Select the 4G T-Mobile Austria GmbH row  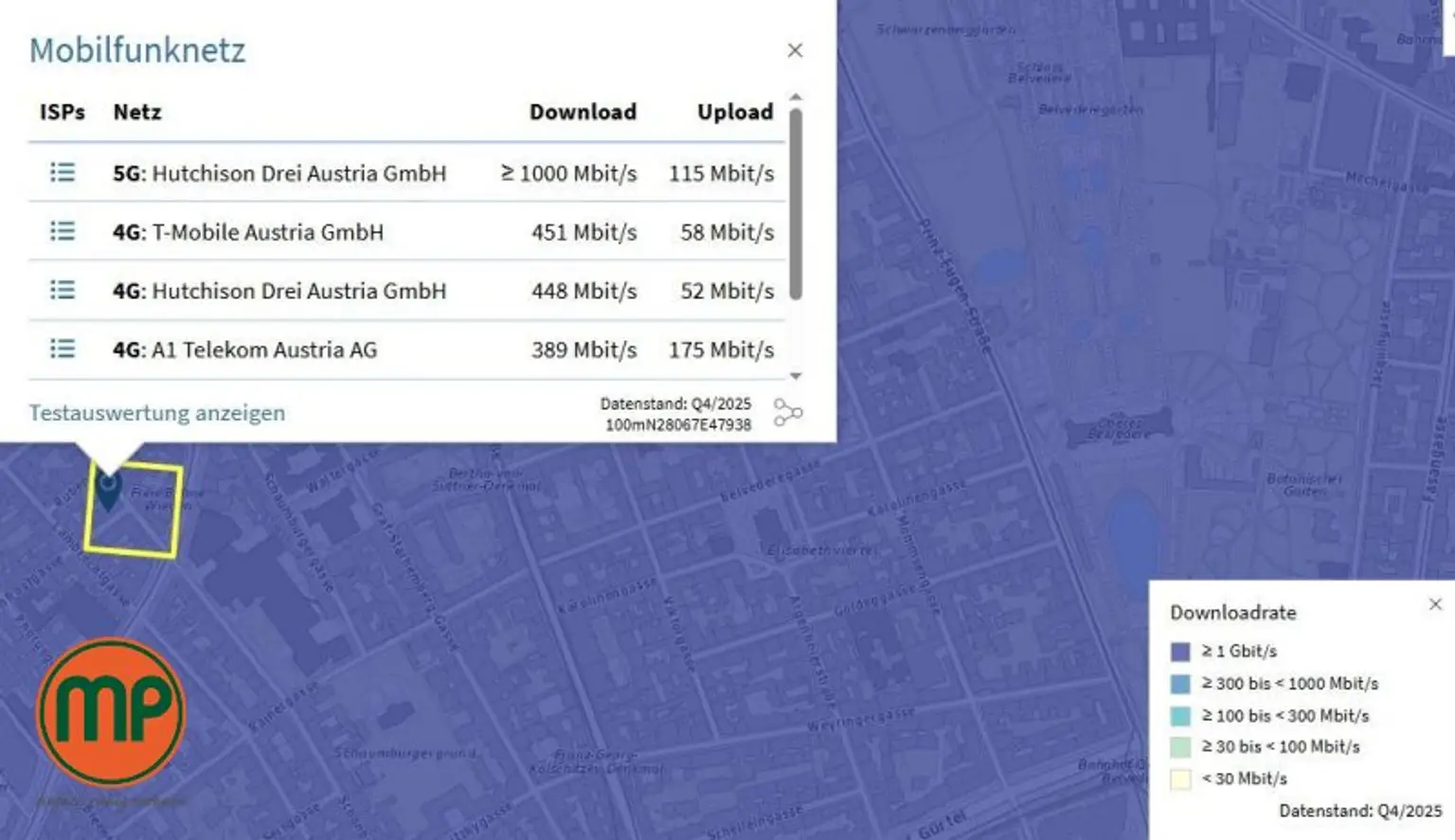point(407,231)
